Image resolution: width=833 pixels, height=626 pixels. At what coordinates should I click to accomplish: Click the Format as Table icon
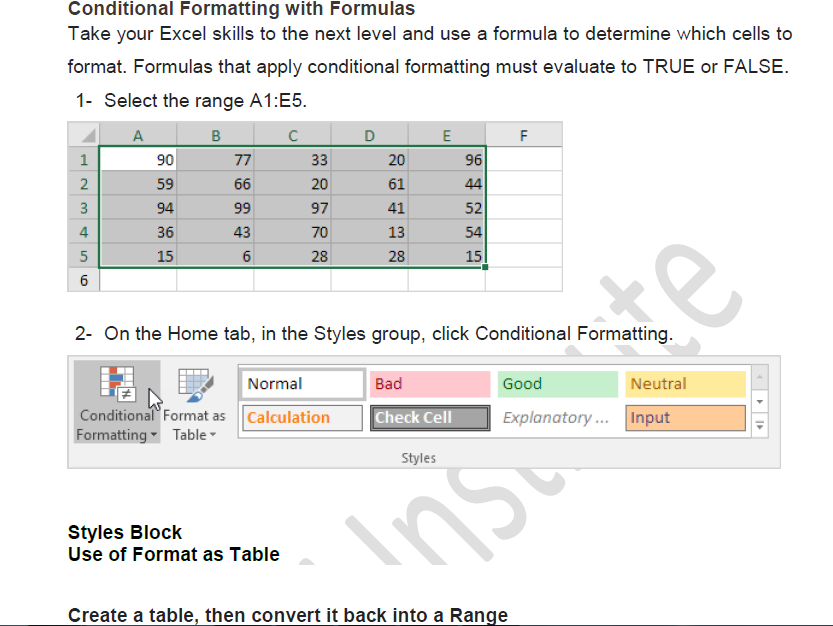(194, 384)
